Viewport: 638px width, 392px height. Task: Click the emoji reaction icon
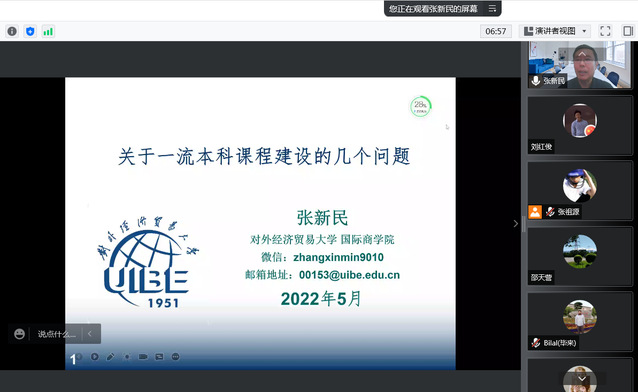tap(19, 334)
